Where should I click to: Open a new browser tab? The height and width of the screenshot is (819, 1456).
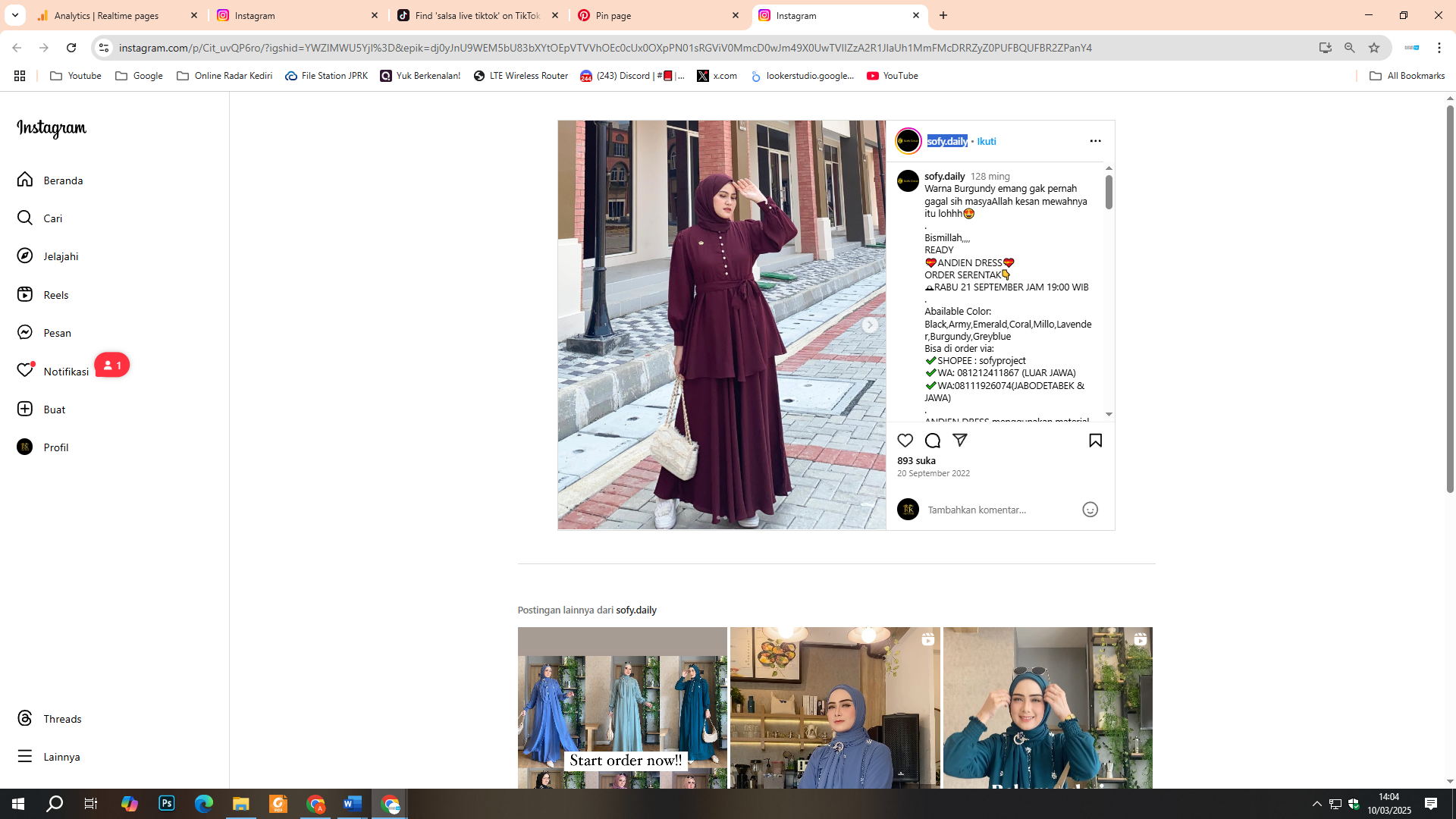pyautogui.click(x=943, y=15)
